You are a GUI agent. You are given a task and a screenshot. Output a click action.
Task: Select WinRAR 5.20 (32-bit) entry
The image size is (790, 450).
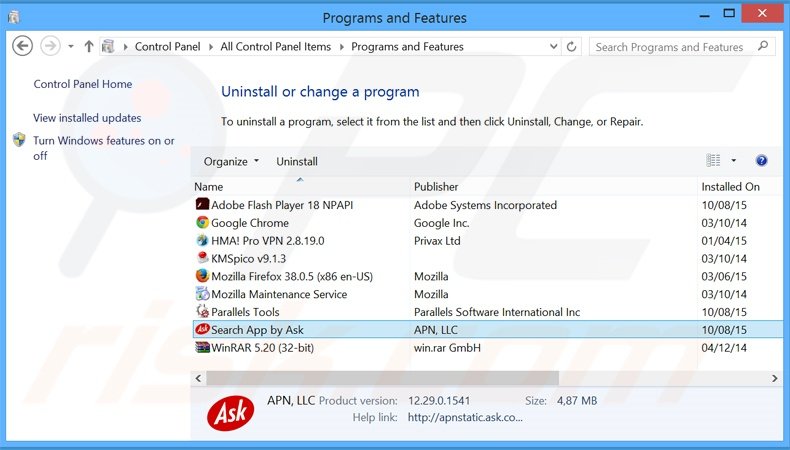(262, 348)
